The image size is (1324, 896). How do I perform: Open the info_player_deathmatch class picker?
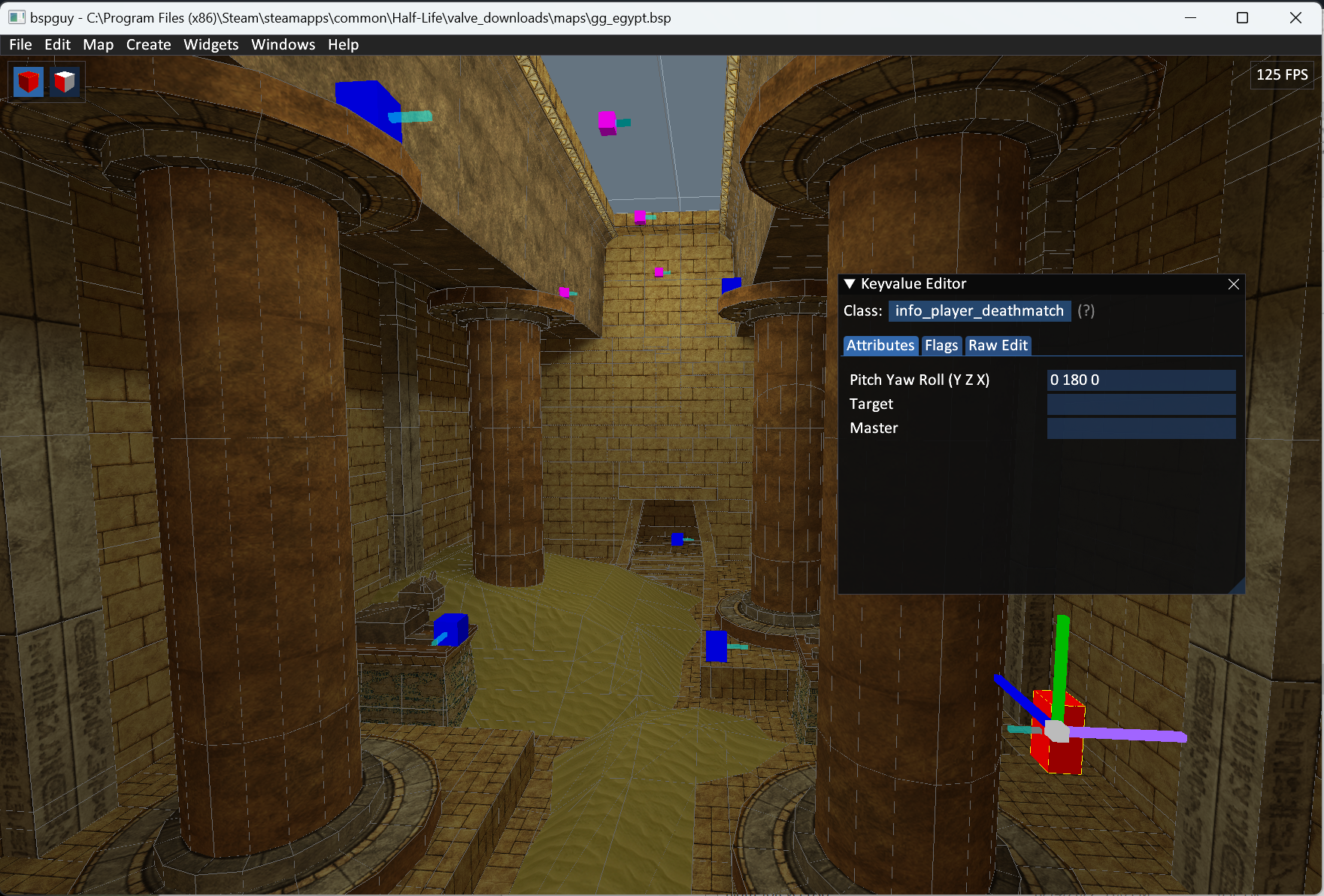coord(979,310)
